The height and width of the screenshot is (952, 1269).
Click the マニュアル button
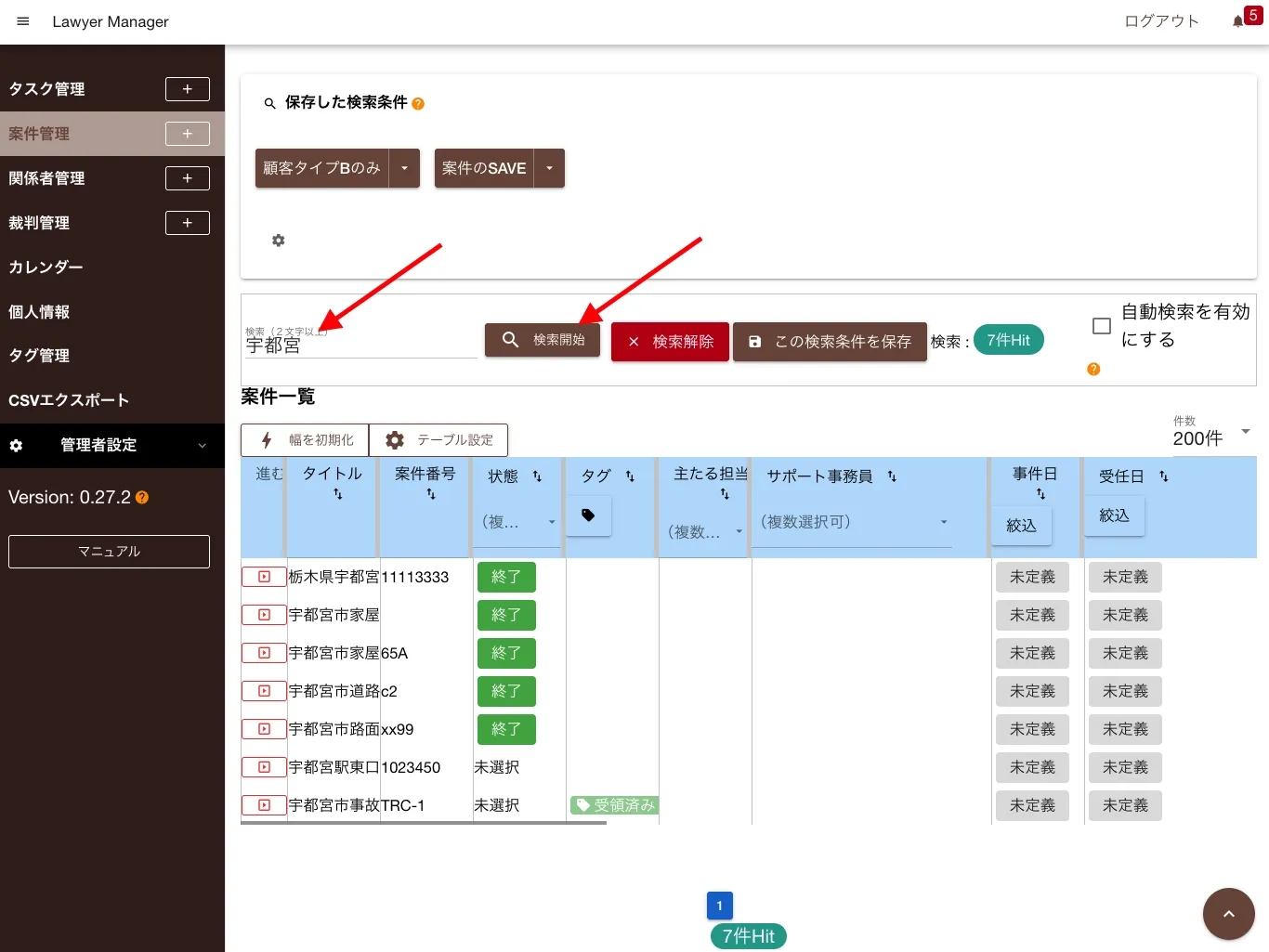pyautogui.click(x=109, y=552)
